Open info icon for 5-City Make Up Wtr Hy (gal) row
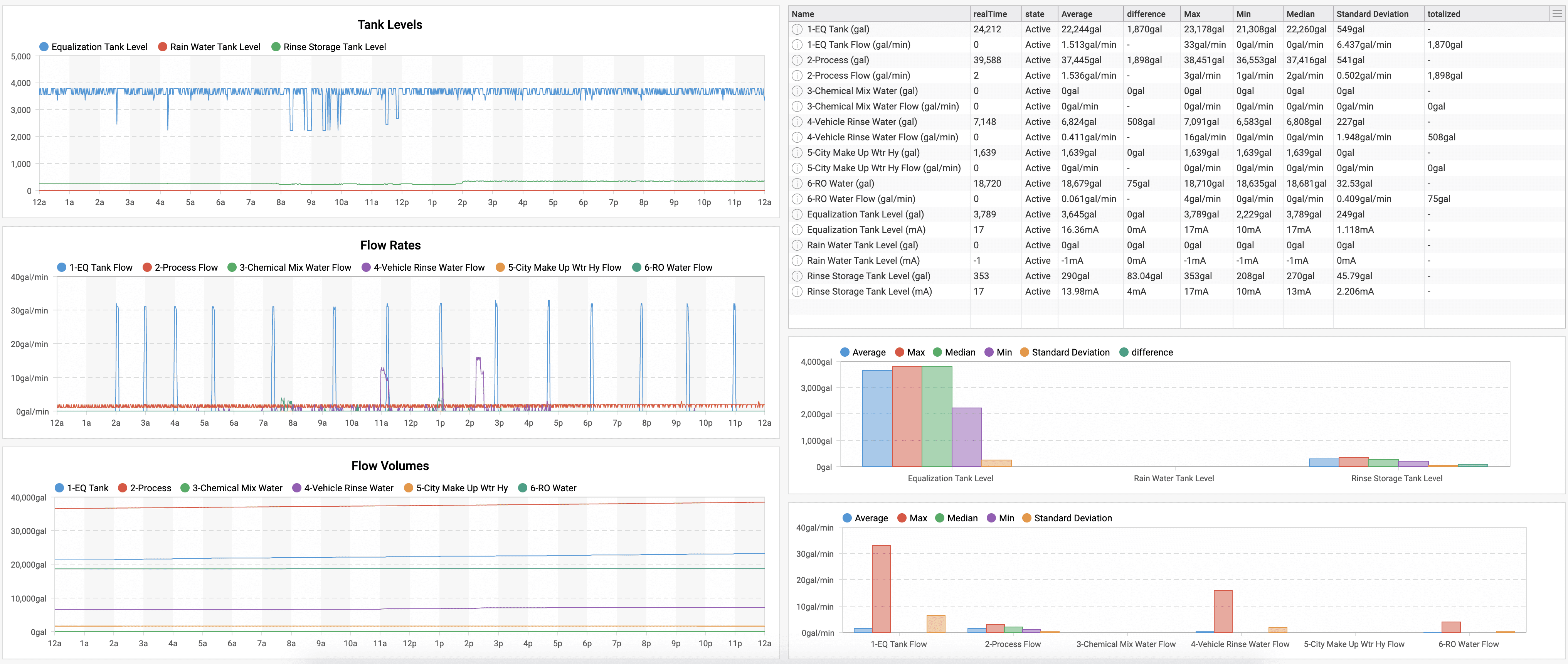This screenshot has width=1568, height=664. pyautogui.click(x=797, y=153)
